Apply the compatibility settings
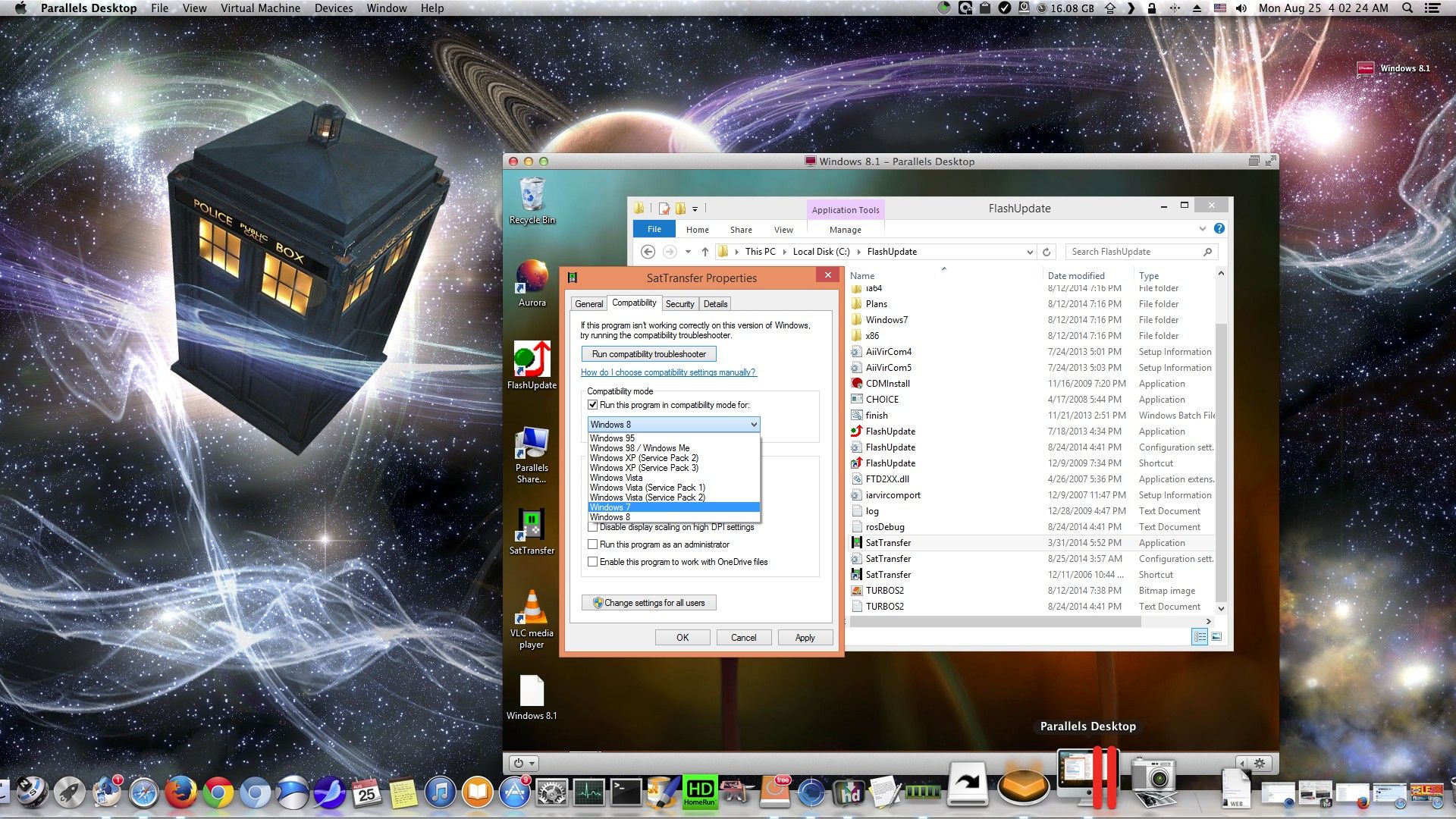 coord(805,638)
